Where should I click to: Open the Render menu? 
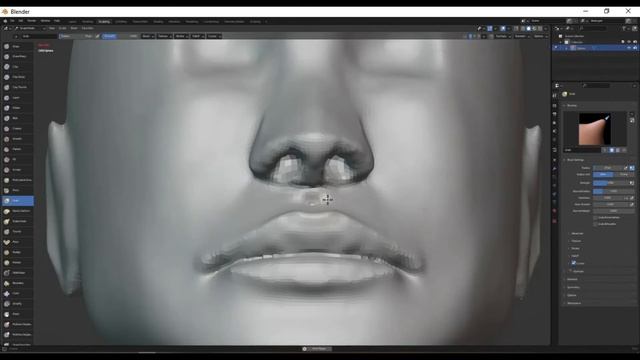point(31,21)
